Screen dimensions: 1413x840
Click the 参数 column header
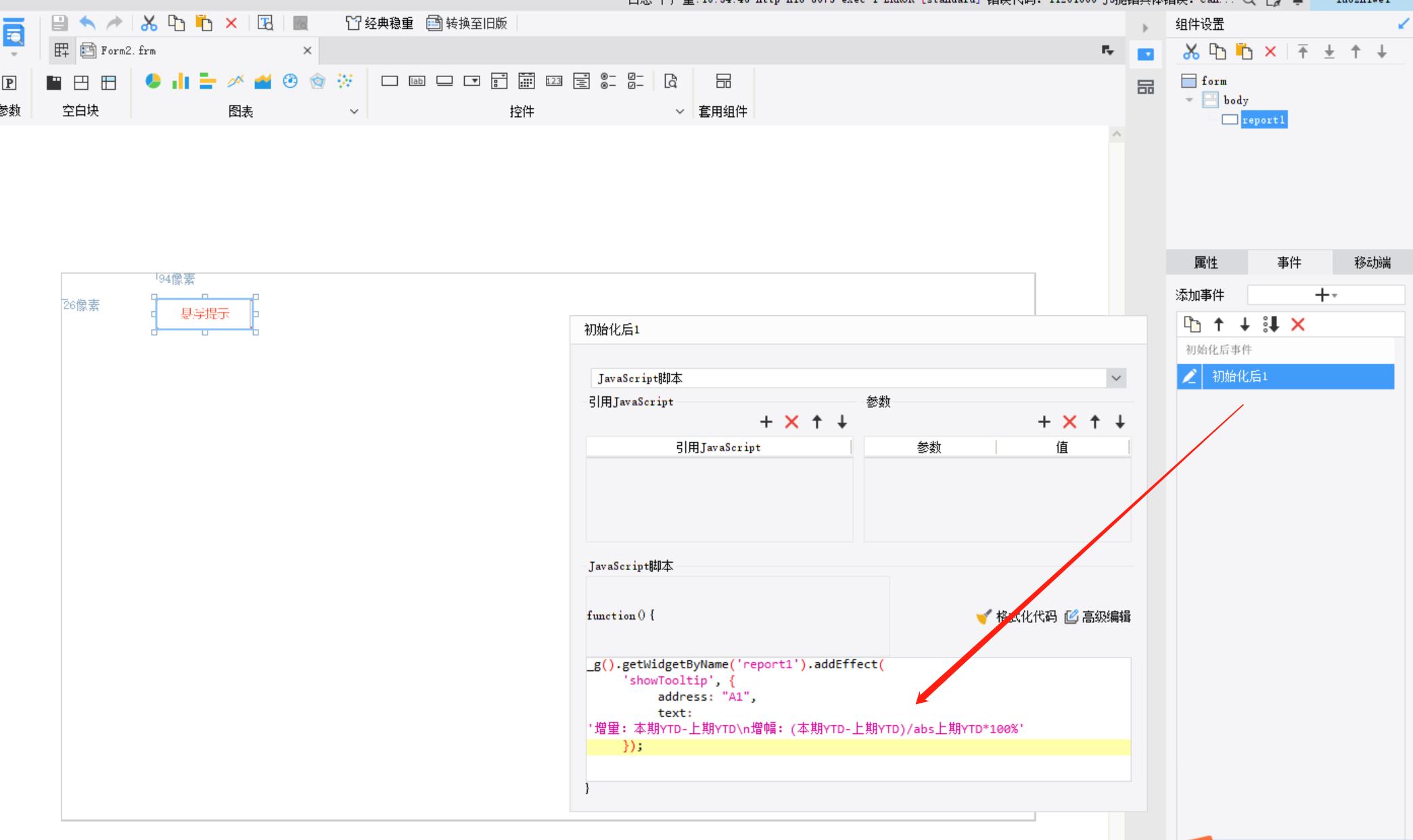[929, 447]
